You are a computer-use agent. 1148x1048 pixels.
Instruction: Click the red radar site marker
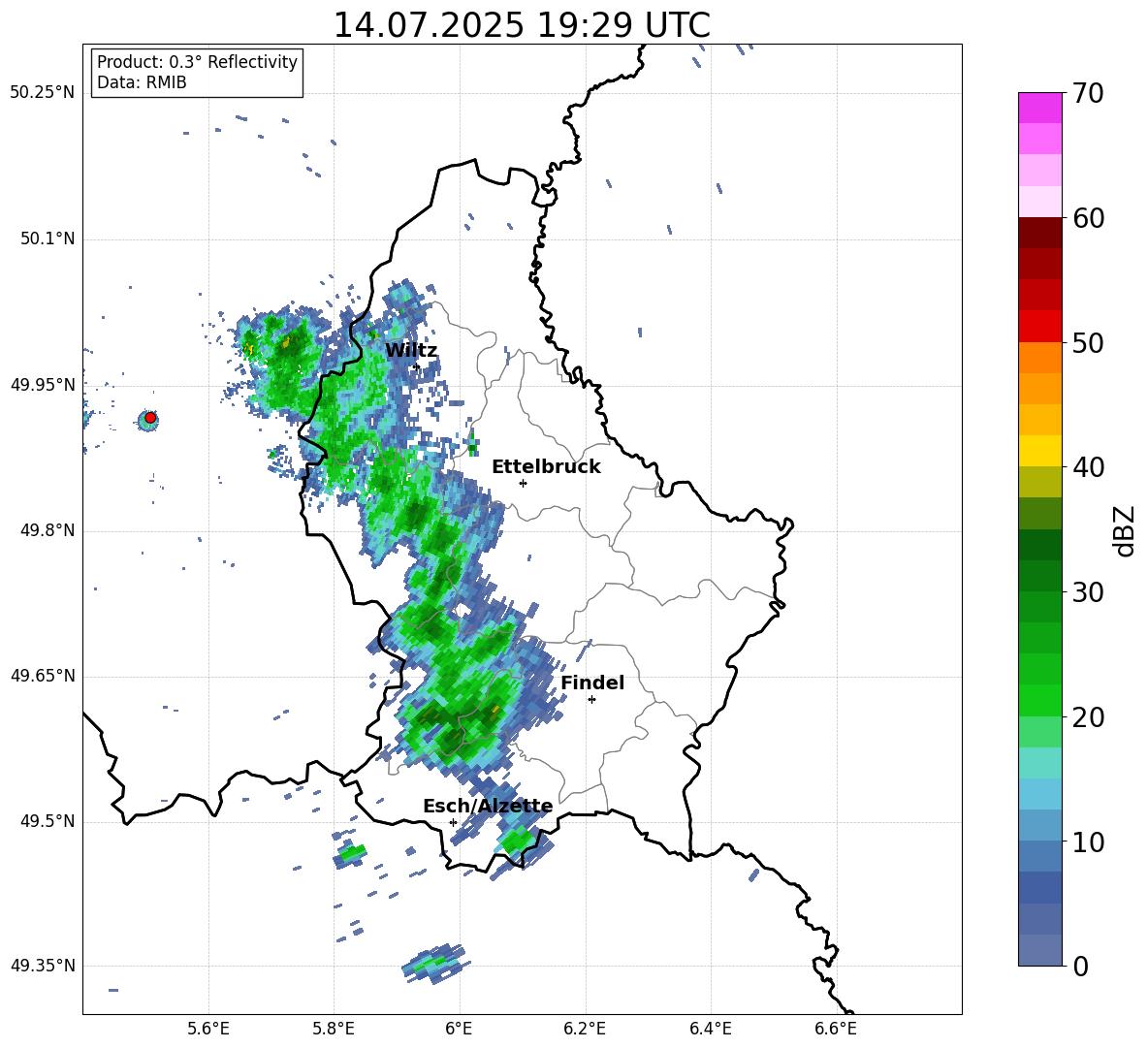pos(150,418)
